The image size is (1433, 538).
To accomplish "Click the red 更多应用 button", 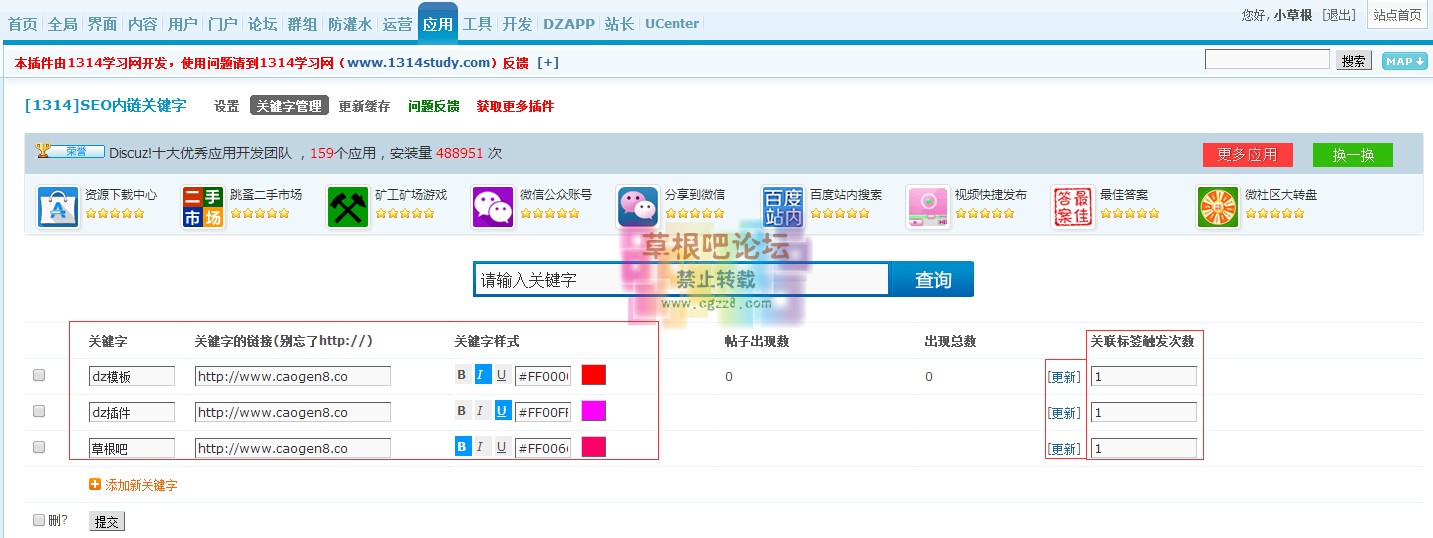I will pos(1247,155).
